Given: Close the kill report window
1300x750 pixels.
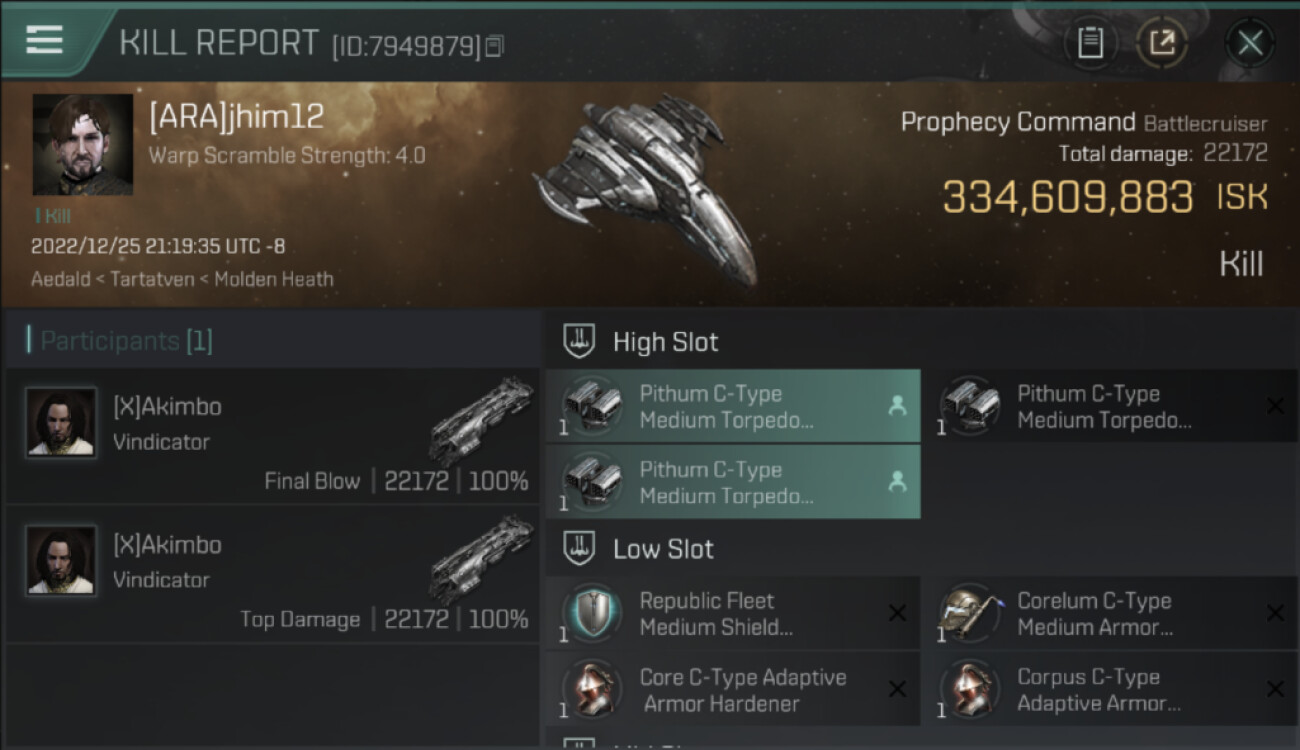Looking at the screenshot, I should (x=1250, y=43).
